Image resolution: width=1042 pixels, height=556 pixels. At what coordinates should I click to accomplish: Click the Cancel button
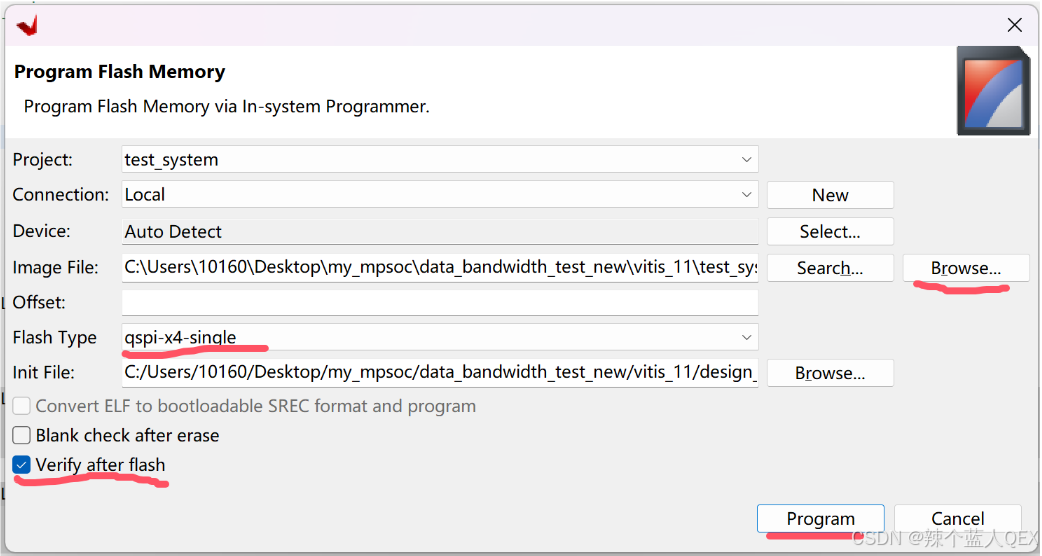(x=958, y=518)
